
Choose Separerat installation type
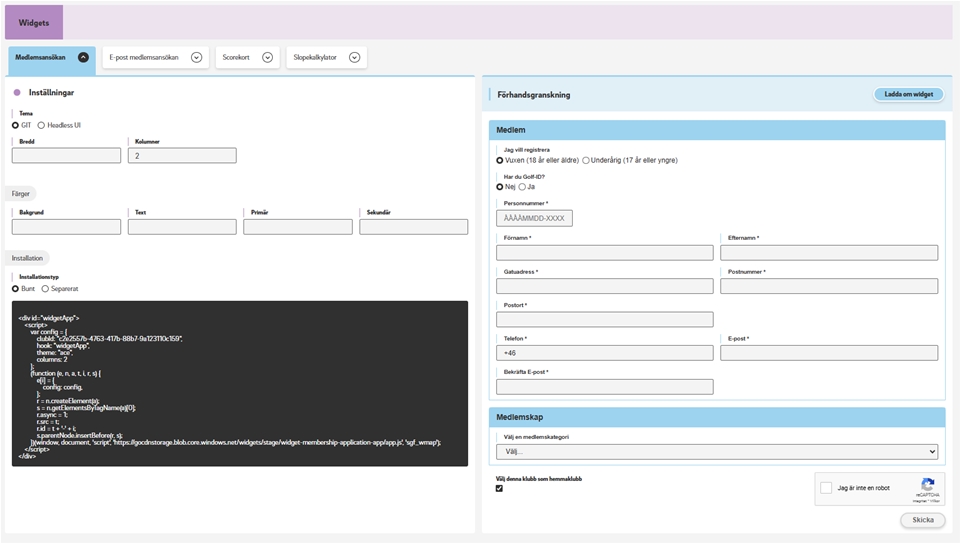pos(45,288)
